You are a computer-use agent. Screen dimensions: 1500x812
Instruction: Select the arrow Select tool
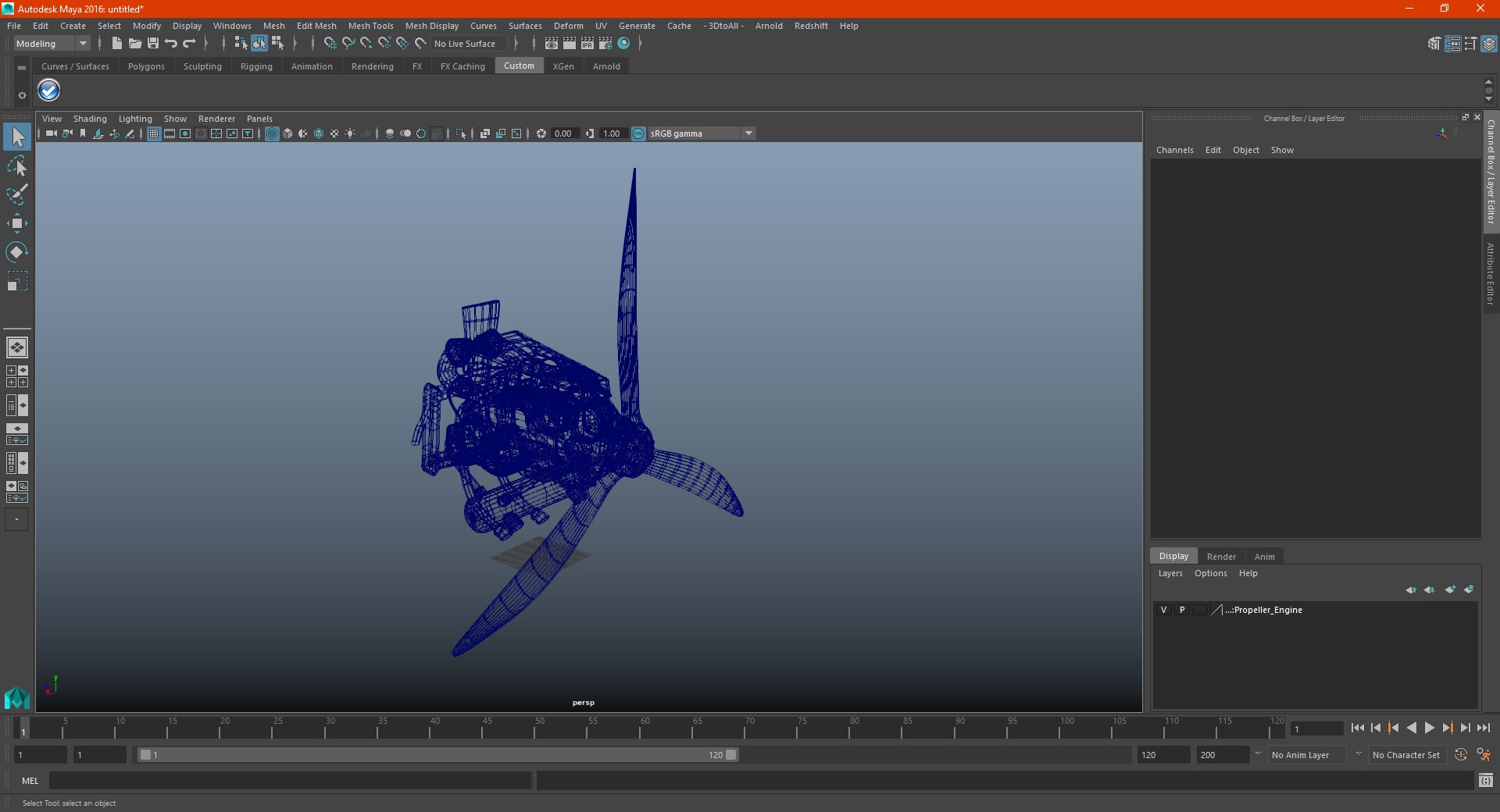[x=17, y=137]
